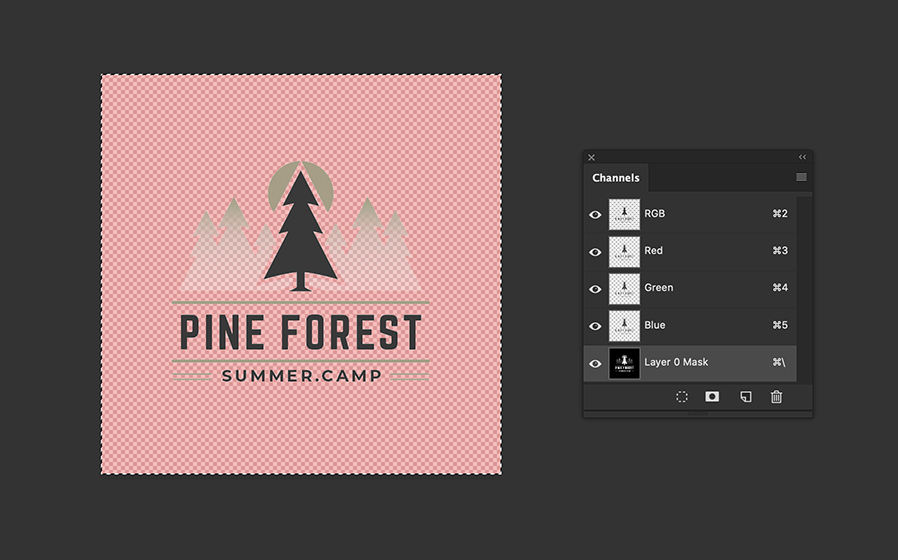
Task: Toggle Green channel visibility eye
Action: 595,289
